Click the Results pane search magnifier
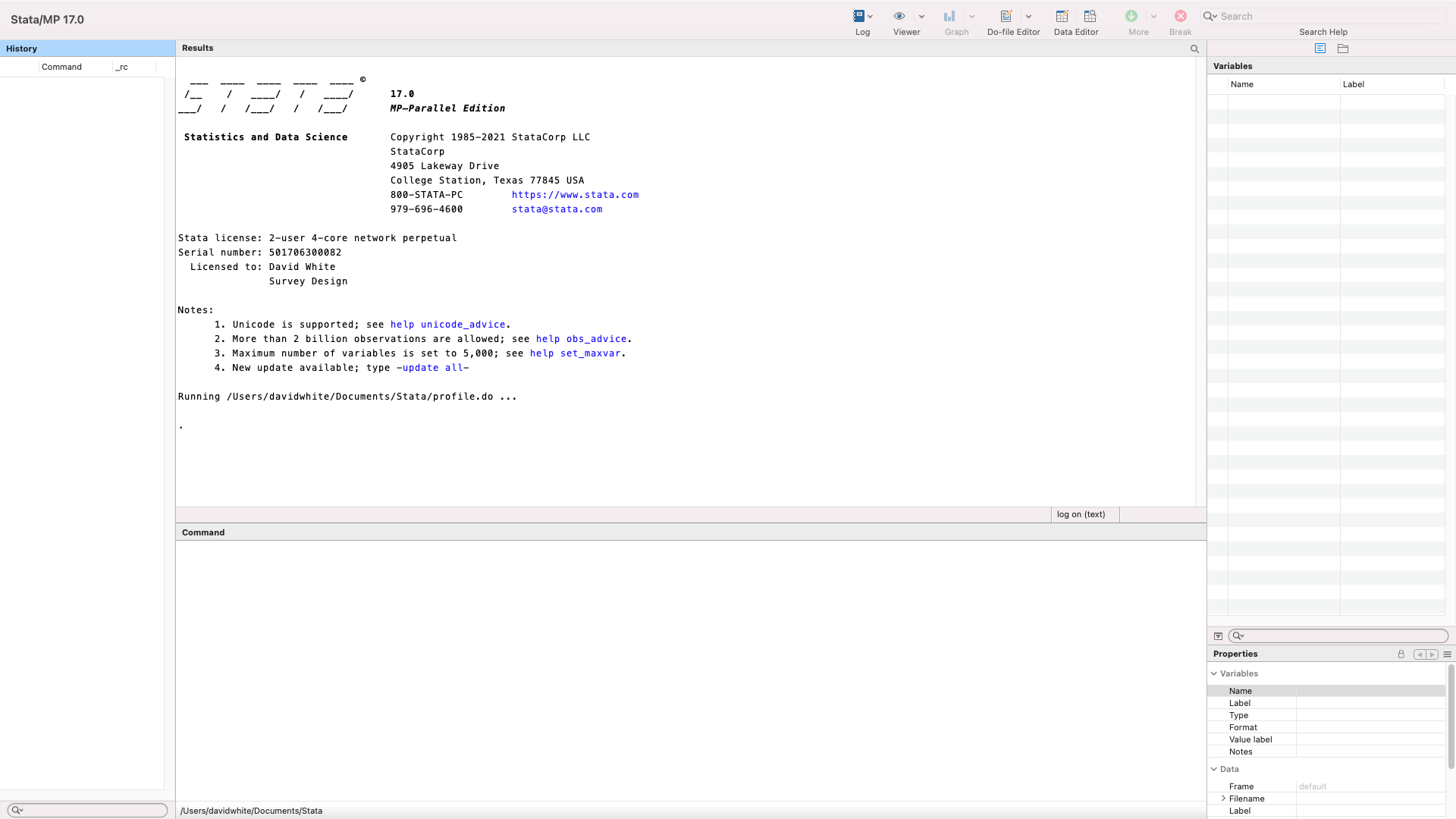Screen dimensions: 1456x819 pos(1194,49)
